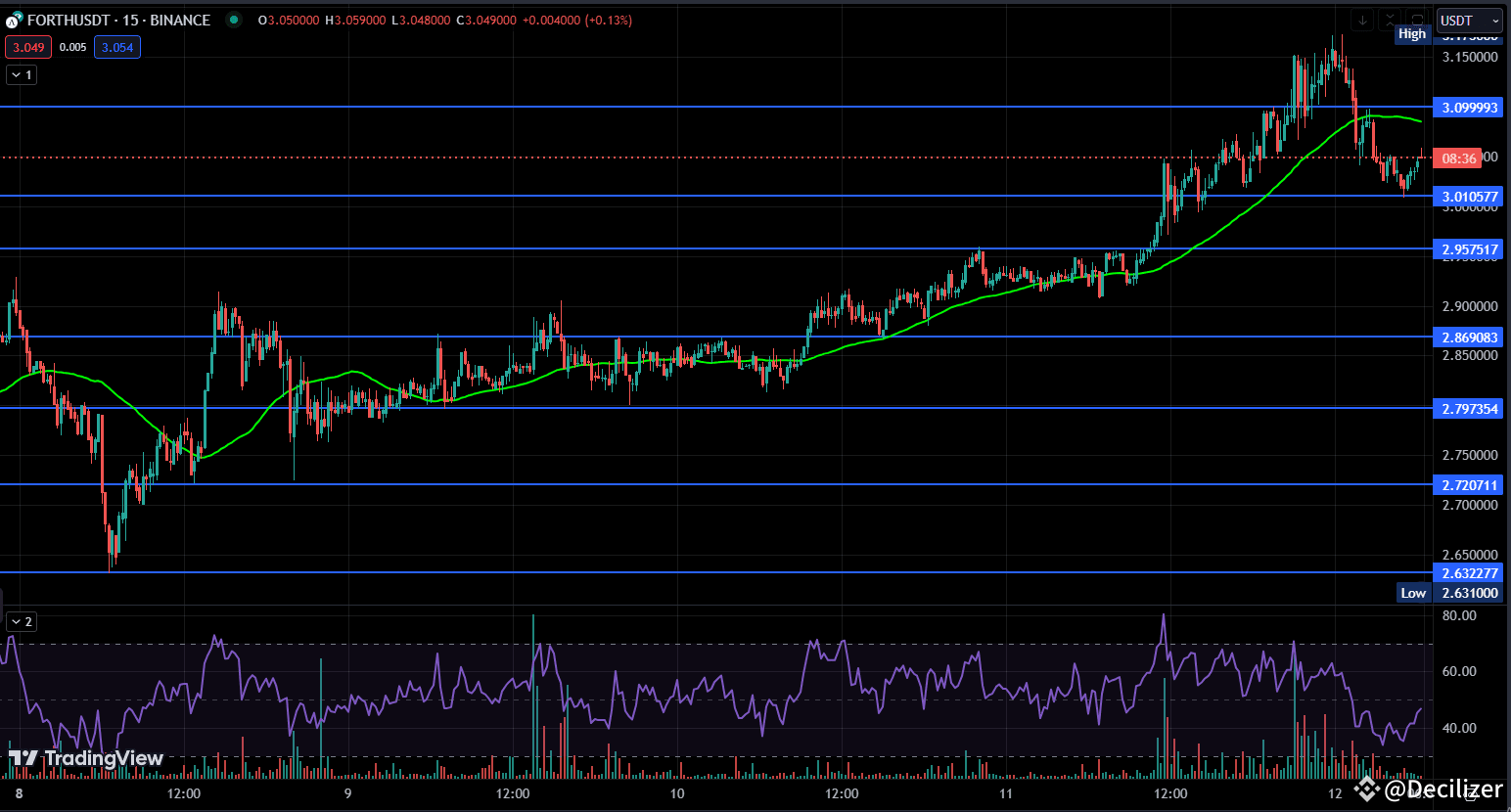
Task: Click the open value O3.050000
Action: point(289,20)
